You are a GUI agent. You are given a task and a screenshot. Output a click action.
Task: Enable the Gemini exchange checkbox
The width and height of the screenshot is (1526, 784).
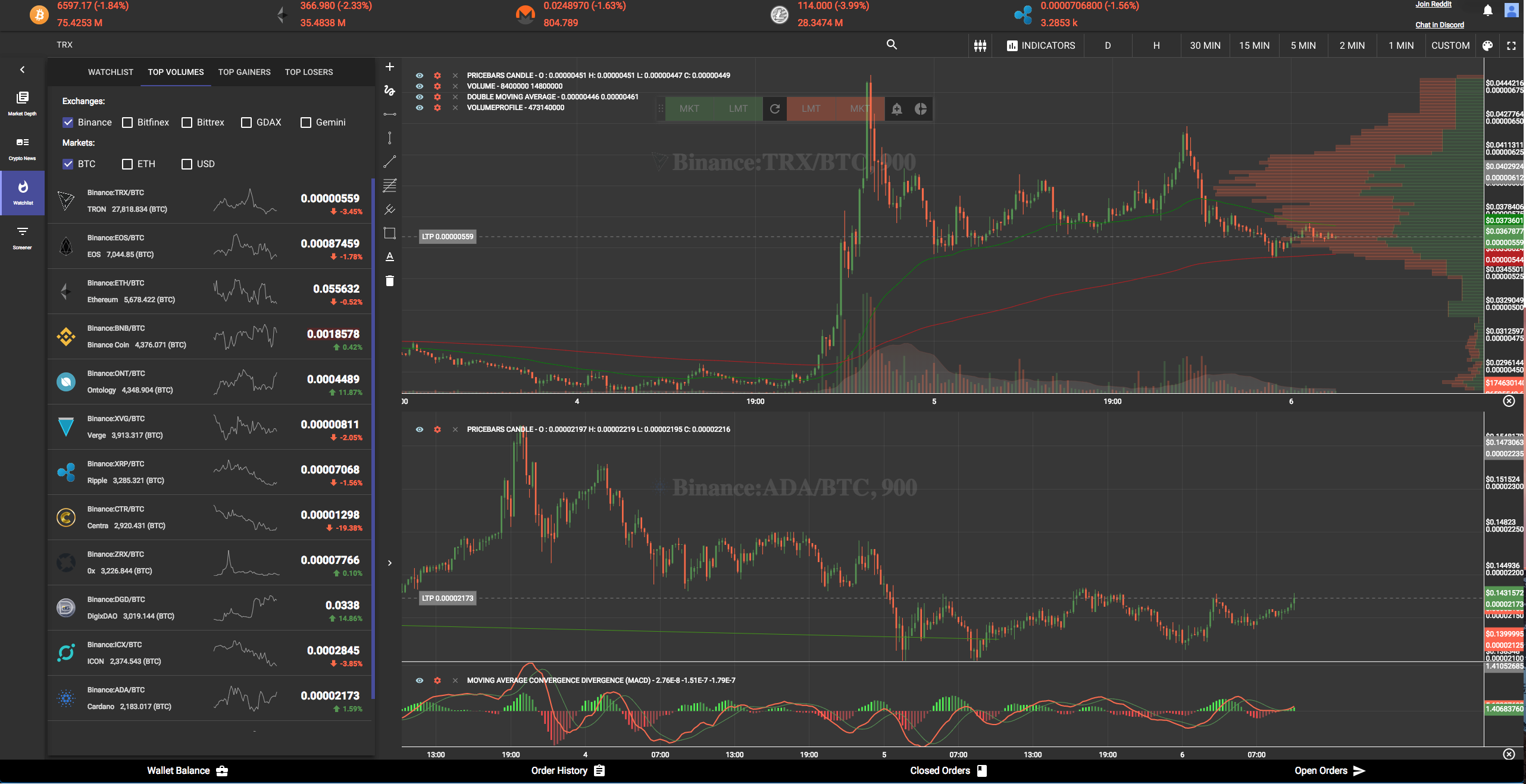click(x=306, y=123)
